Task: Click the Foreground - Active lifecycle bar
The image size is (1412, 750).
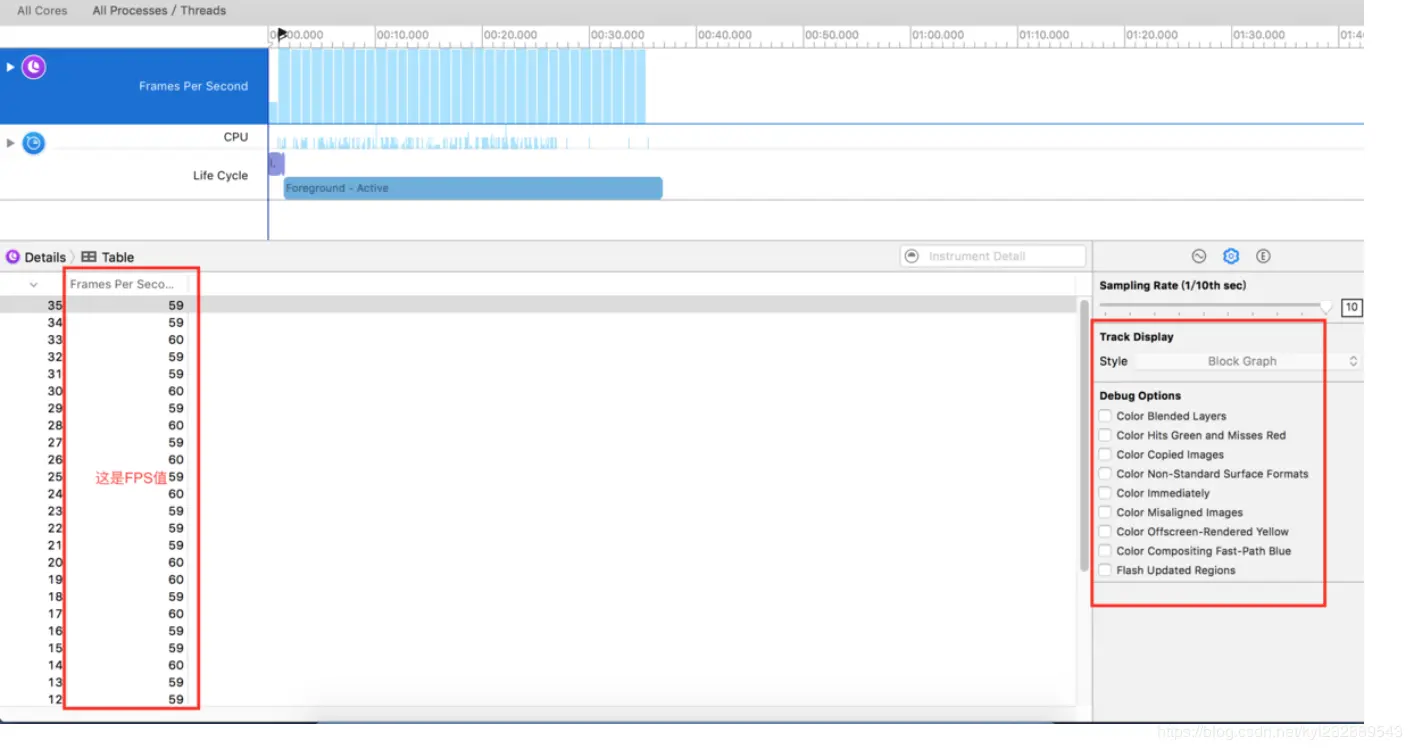Action: click(x=473, y=188)
